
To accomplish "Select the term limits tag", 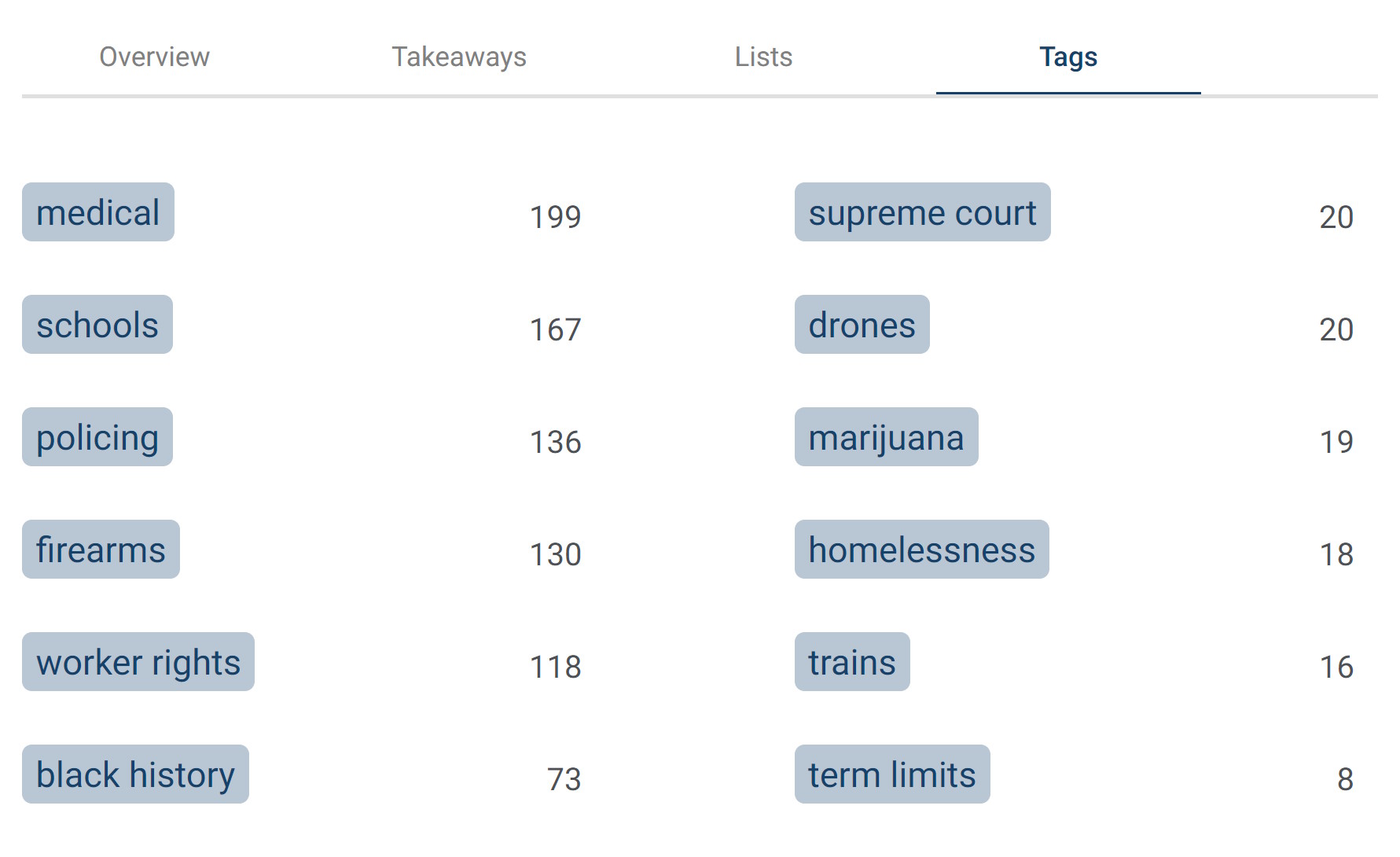I will point(892,775).
